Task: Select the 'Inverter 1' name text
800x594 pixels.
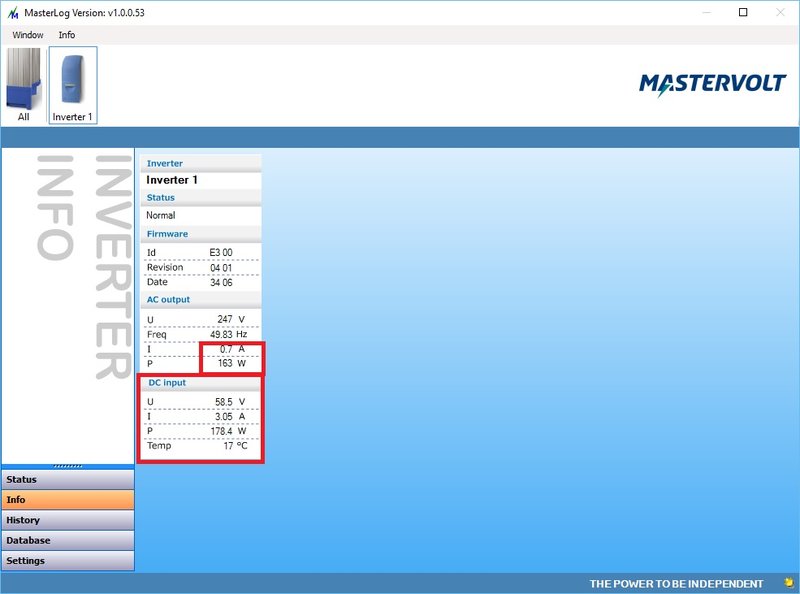Action: pos(171,180)
